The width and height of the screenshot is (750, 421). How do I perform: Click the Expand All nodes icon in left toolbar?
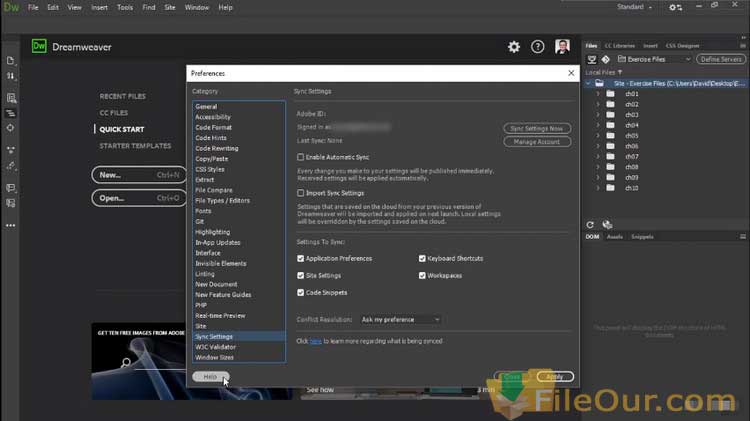click(x=11, y=150)
